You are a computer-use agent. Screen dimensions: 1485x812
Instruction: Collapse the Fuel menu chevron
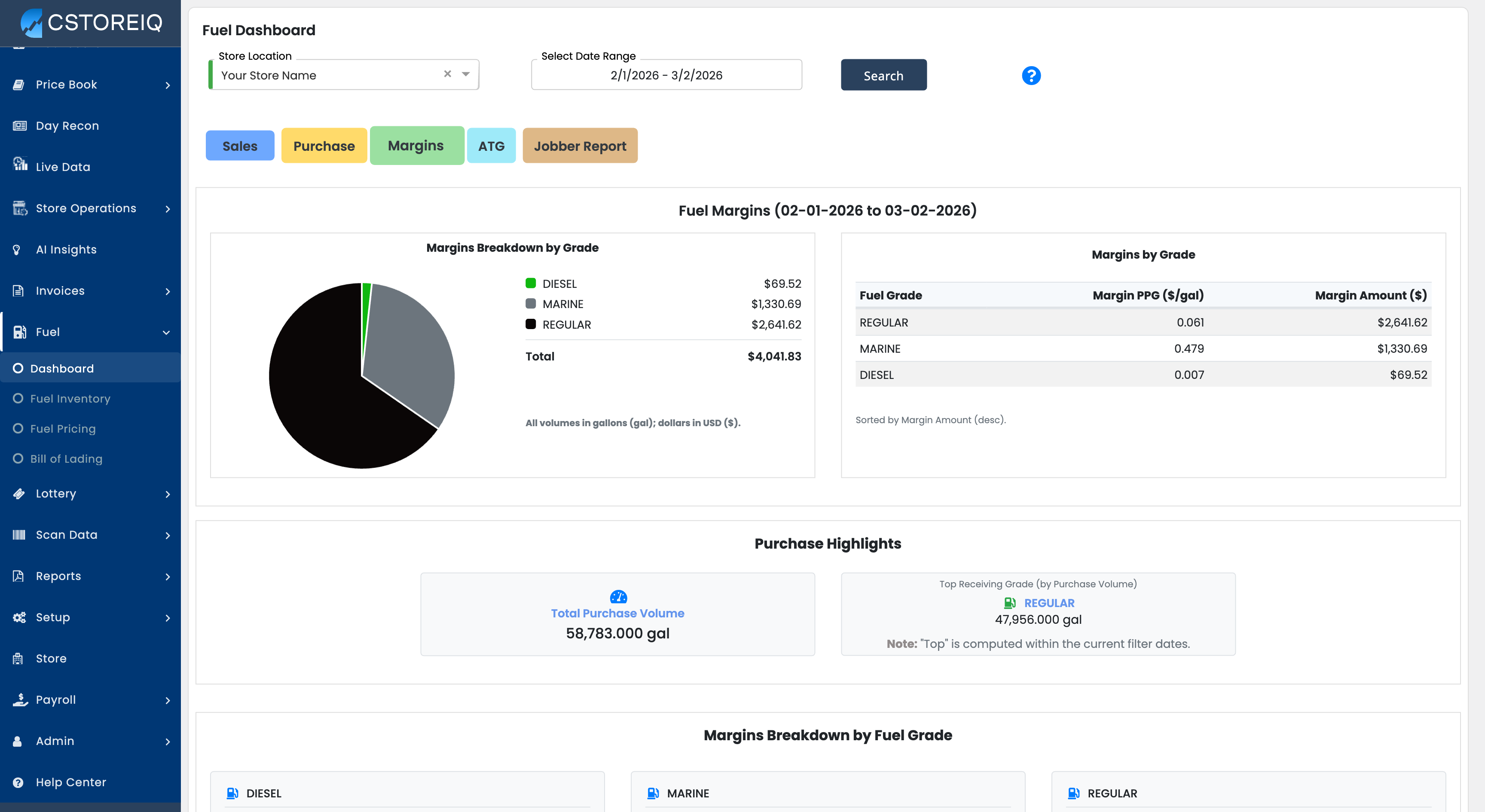(167, 333)
